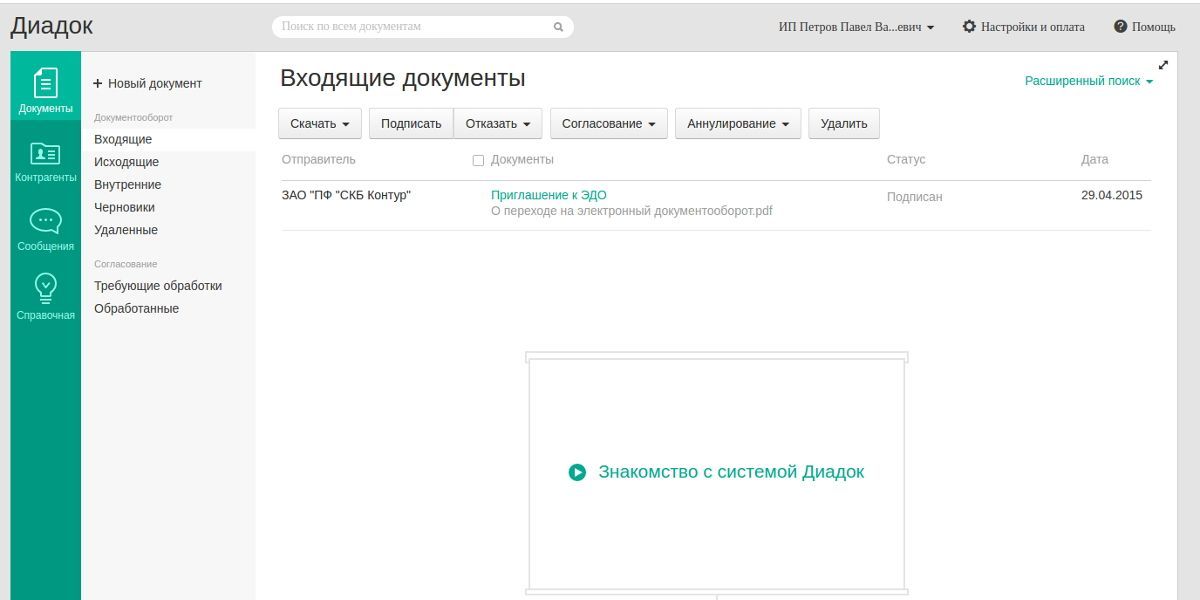This screenshot has height=600, width=1200.
Task: Click the Подписан status
Action: (x=914, y=197)
